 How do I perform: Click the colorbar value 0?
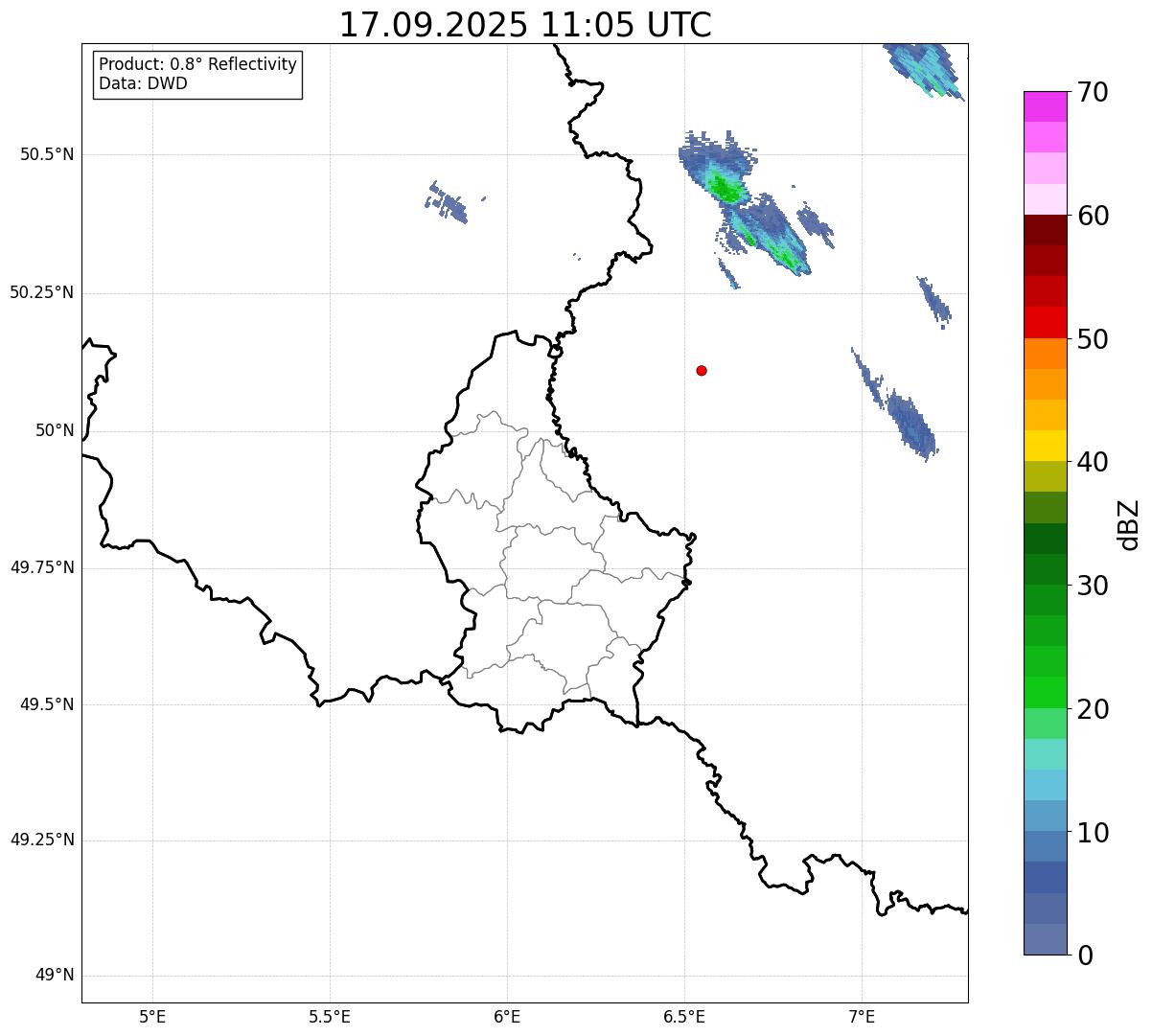[x=1085, y=955]
